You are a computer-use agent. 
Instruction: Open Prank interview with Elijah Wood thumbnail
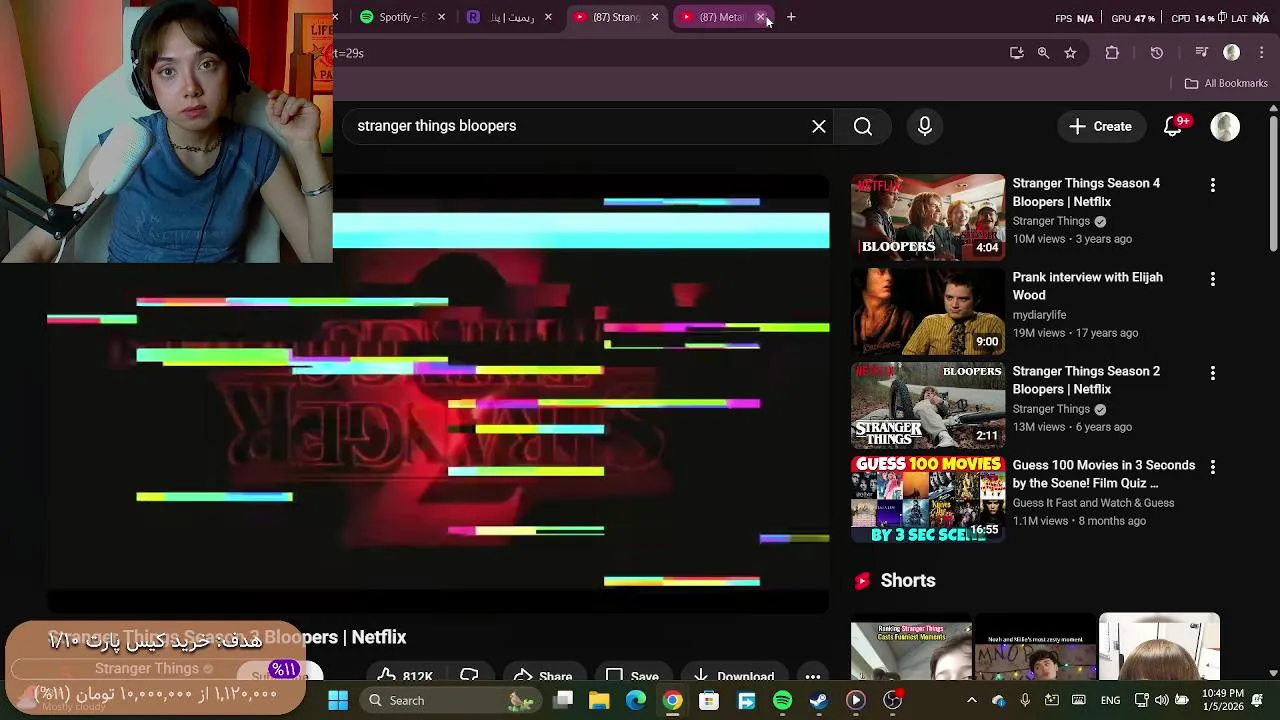click(x=928, y=311)
